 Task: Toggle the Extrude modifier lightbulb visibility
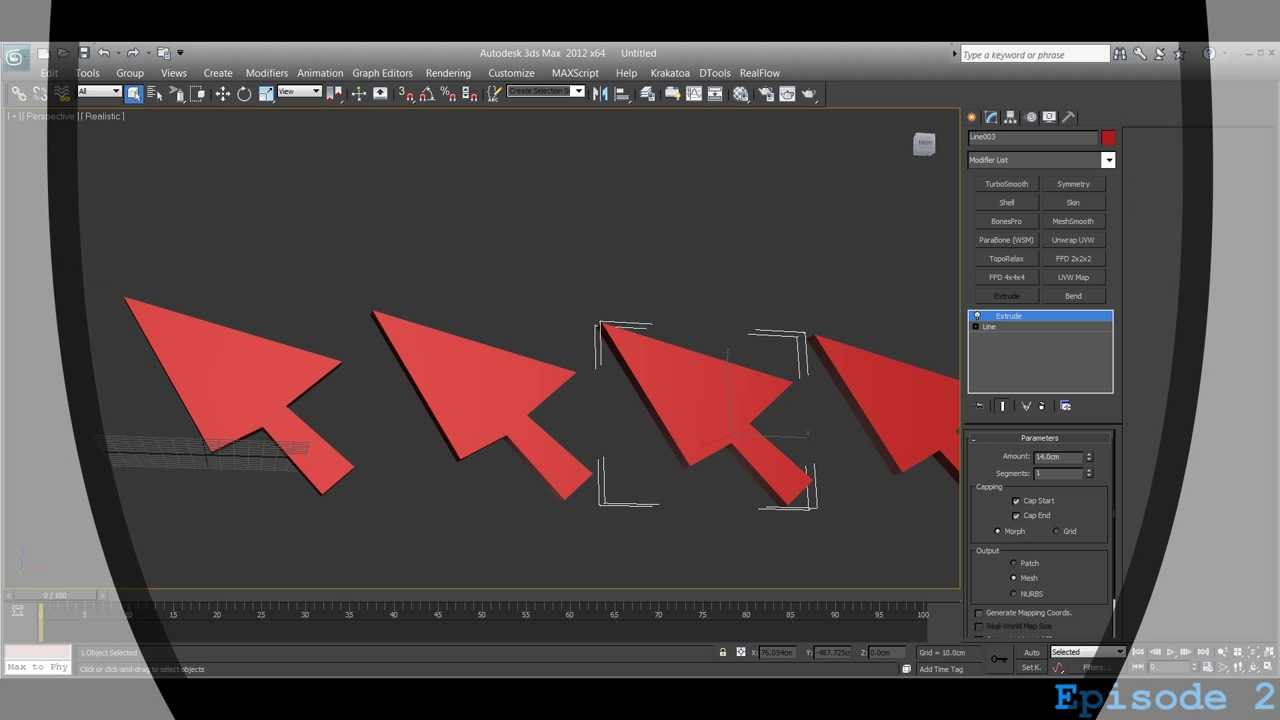(977, 316)
